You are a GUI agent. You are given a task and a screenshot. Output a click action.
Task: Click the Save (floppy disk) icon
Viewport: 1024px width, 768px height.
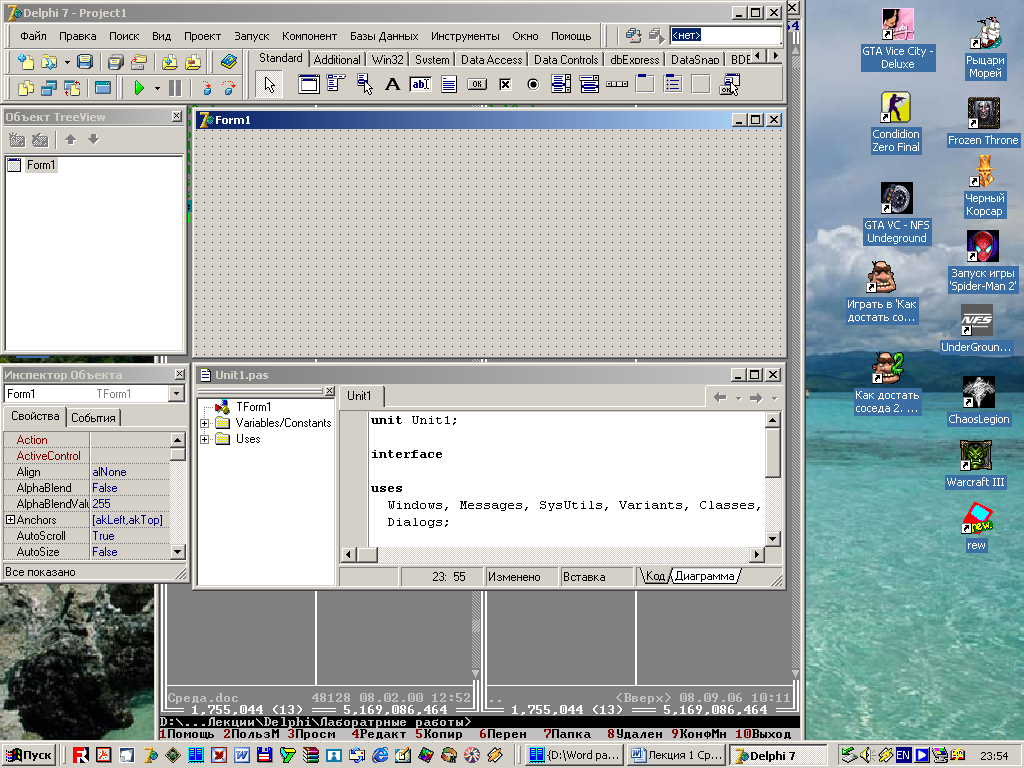click(85, 61)
